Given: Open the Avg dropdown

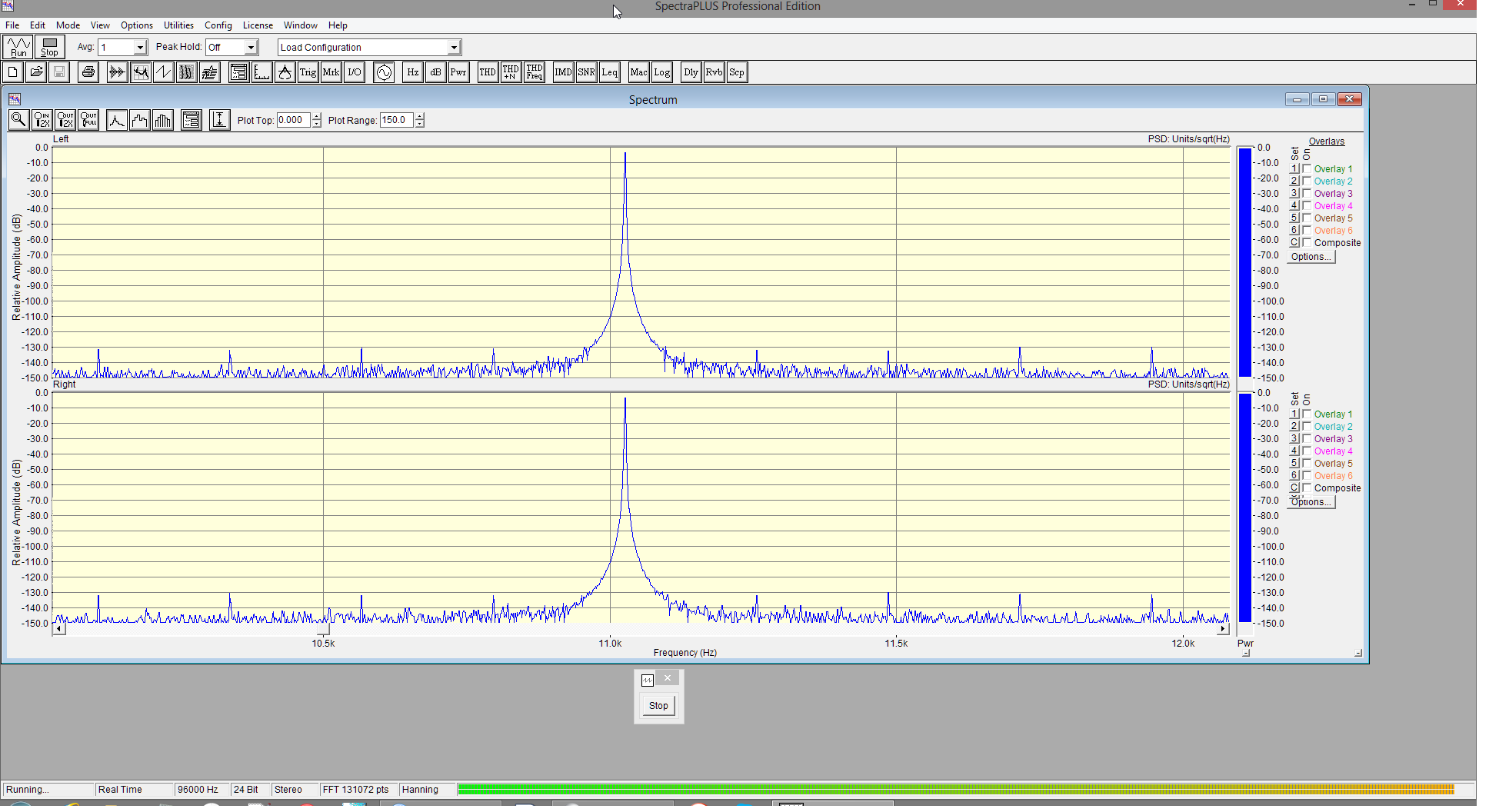Looking at the screenshot, I should [139, 48].
